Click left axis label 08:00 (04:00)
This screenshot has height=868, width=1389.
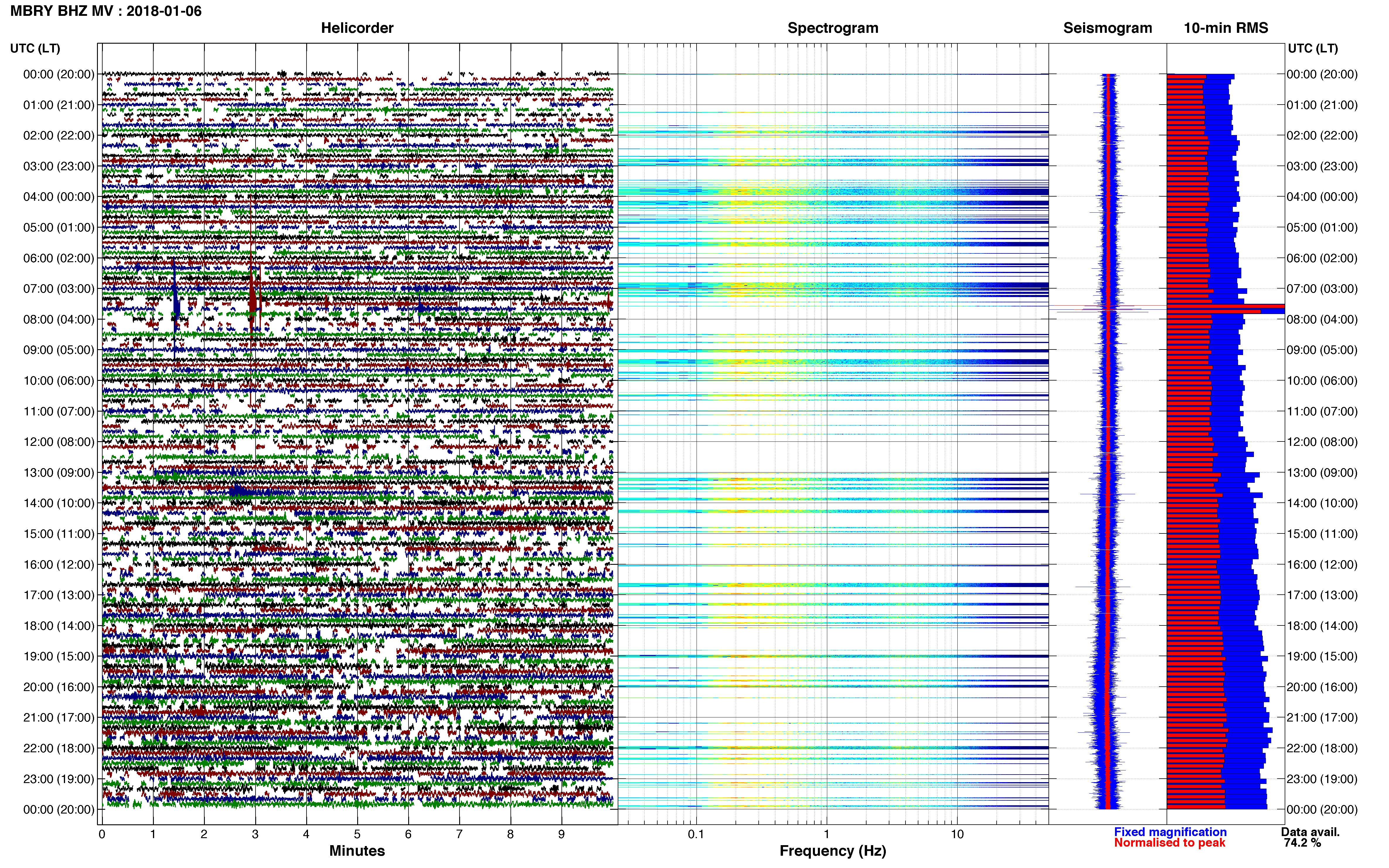(x=59, y=319)
